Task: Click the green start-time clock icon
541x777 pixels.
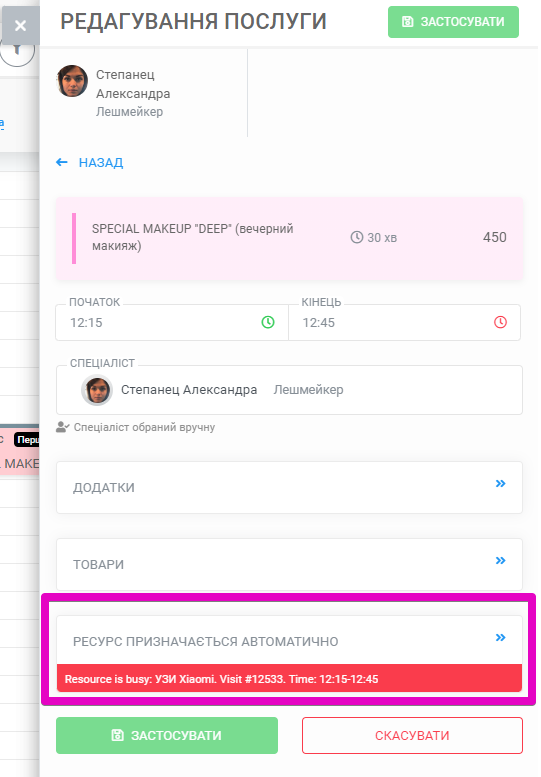Action: coord(268,322)
